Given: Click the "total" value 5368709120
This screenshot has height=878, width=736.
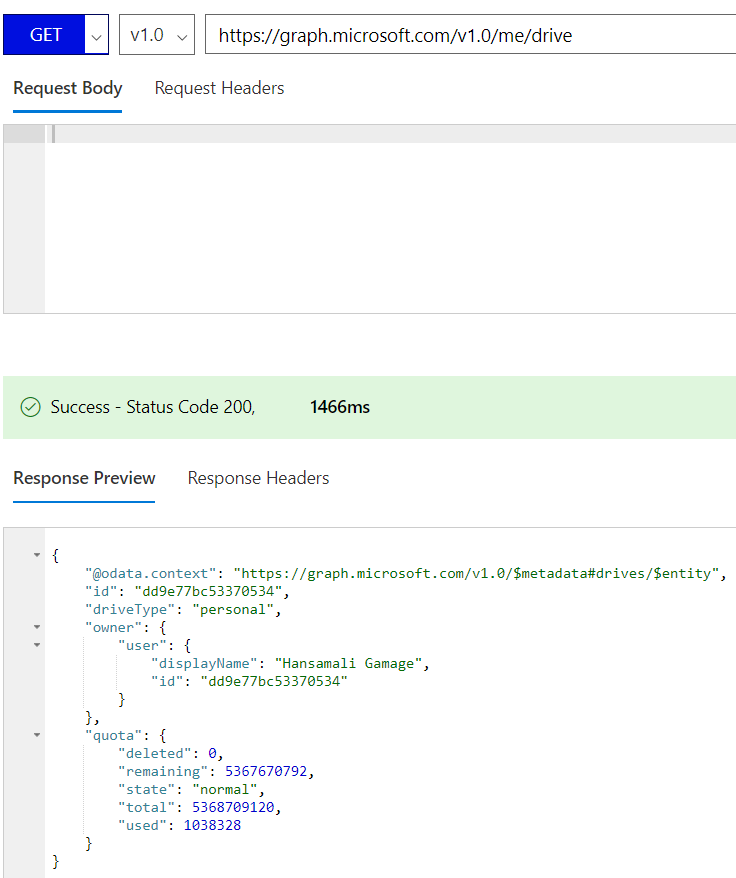Looking at the screenshot, I should tap(233, 807).
